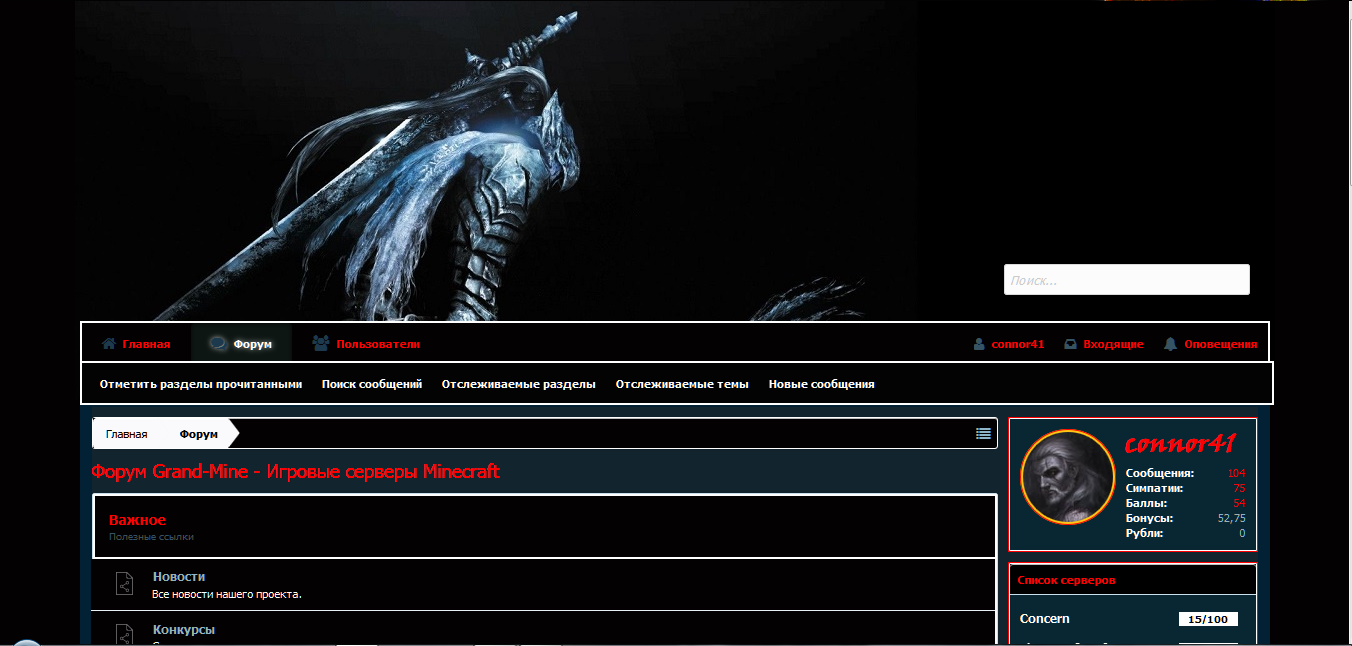Open Новые сообщения link

pos(822,384)
